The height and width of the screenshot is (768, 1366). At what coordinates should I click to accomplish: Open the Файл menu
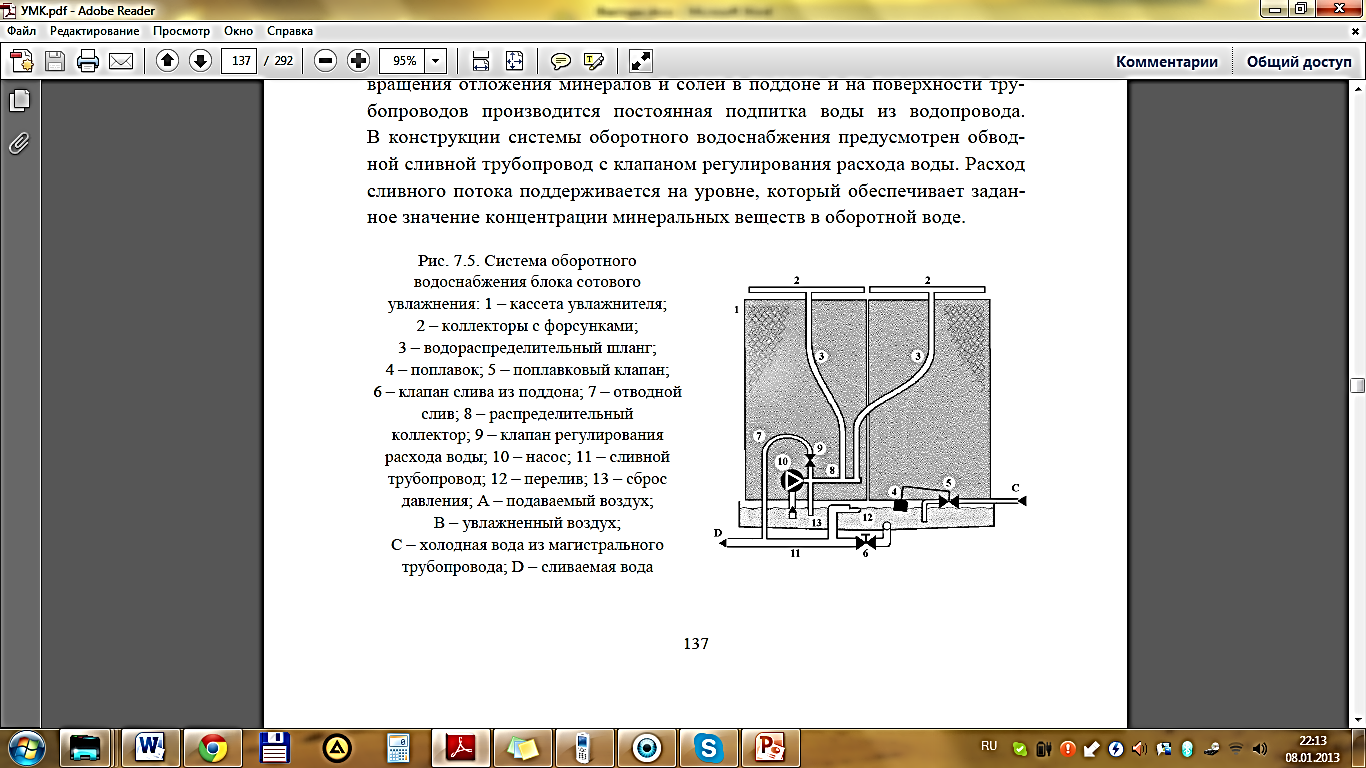pyautogui.click(x=21, y=31)
